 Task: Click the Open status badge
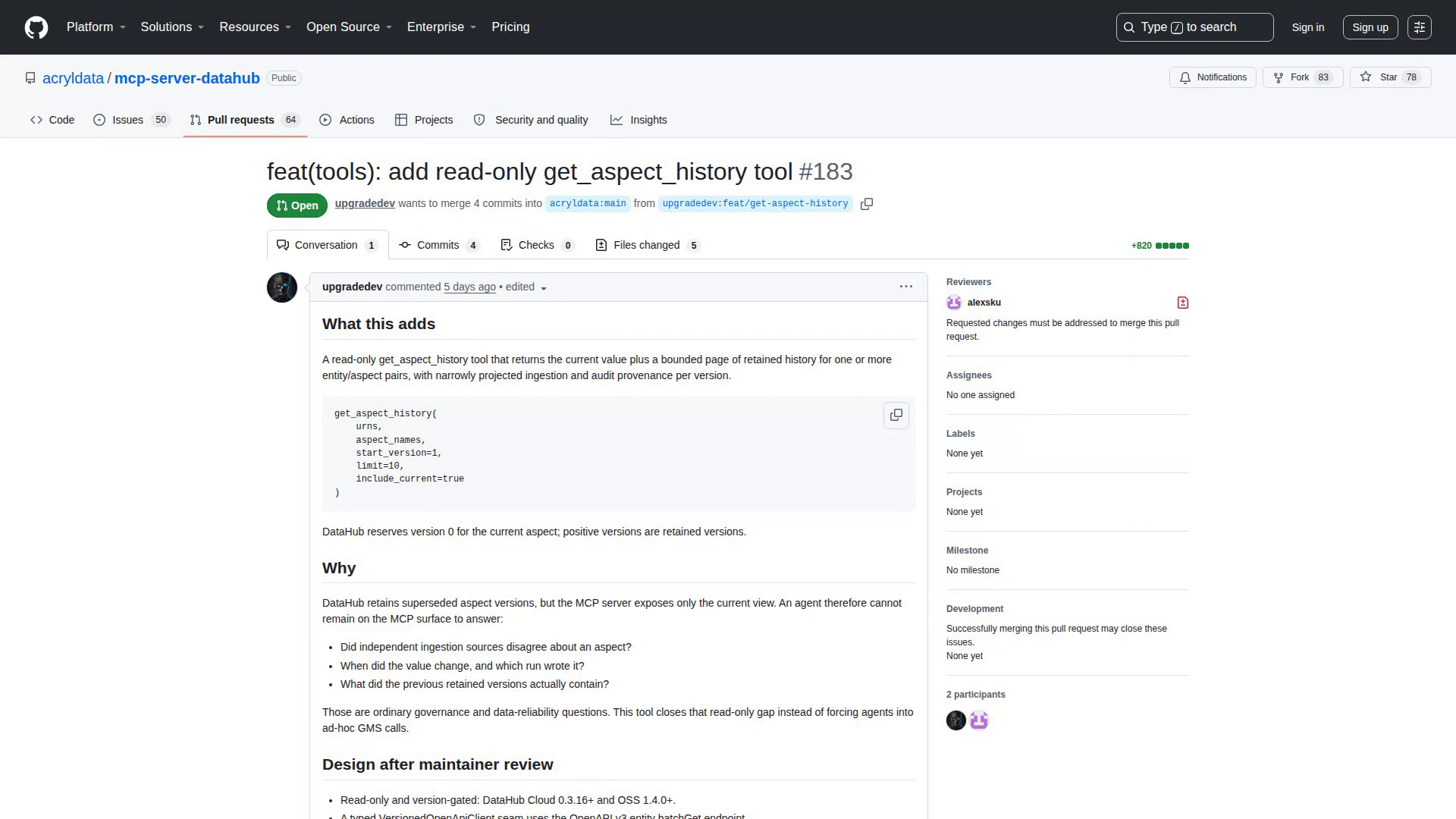pos(297,206)
